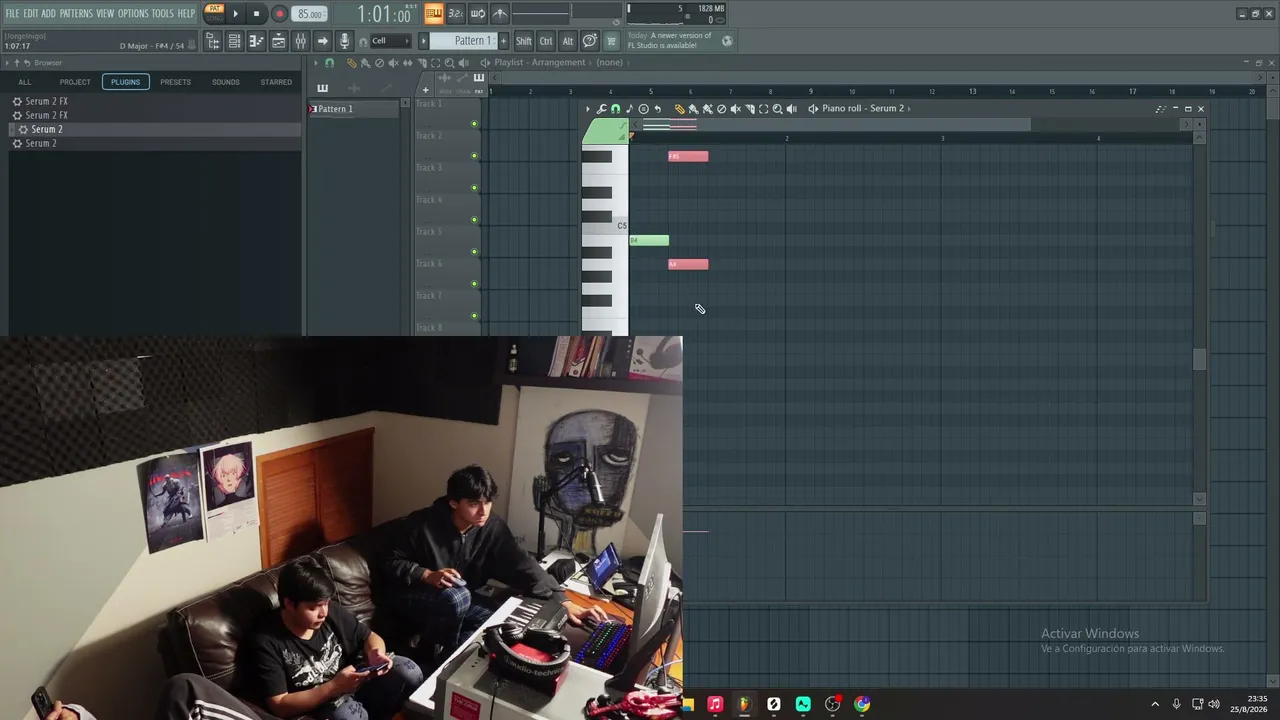Select the highlighted Serum 2 browser entry
The image size is (1280, 720).
(155, 129)
